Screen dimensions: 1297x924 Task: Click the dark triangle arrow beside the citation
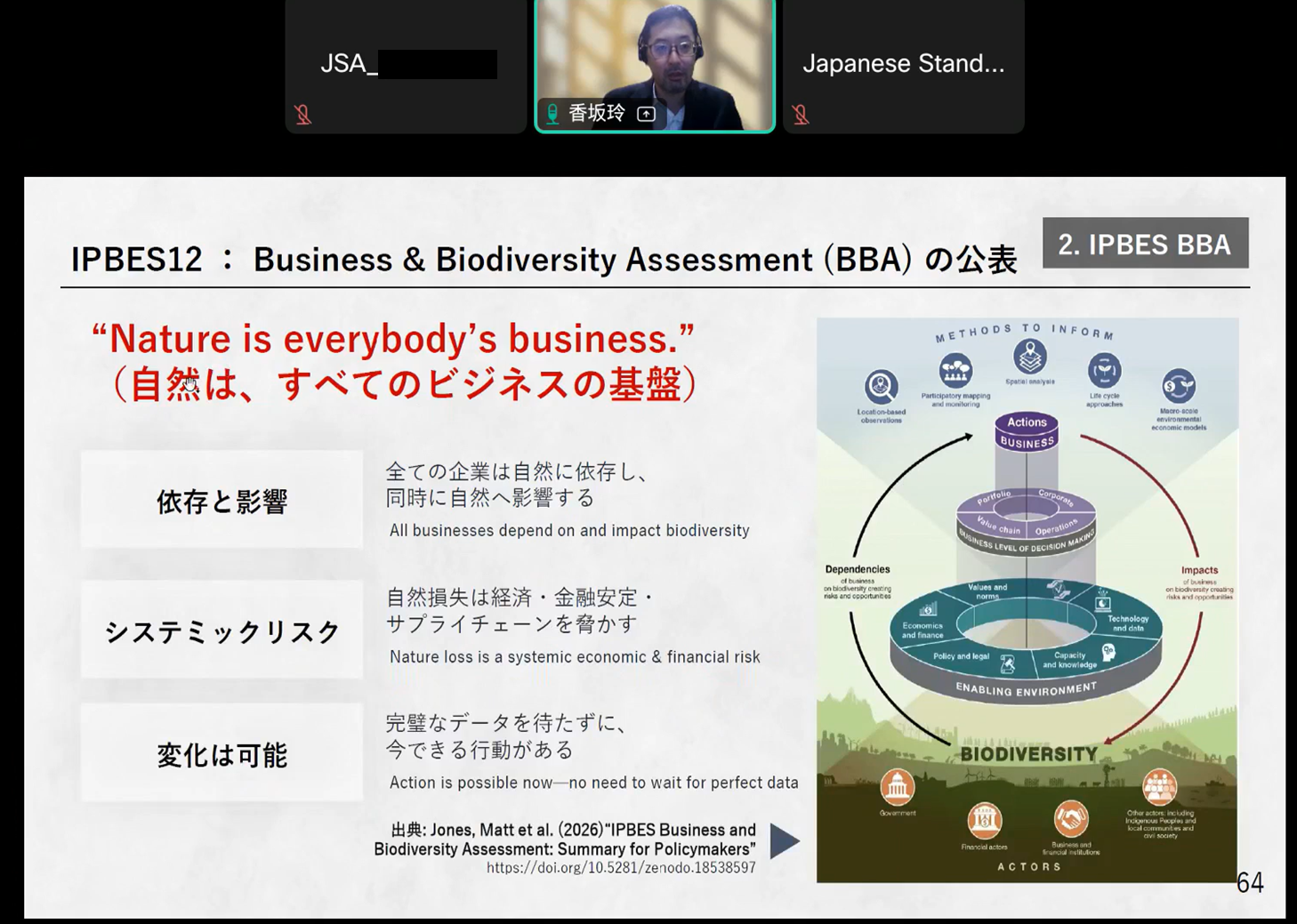784,840
